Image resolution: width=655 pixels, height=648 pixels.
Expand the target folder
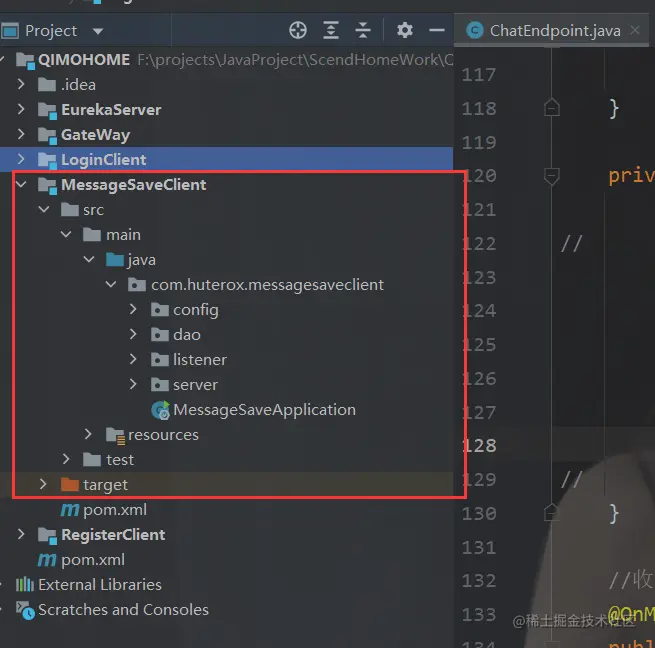[x=43, y=484]
